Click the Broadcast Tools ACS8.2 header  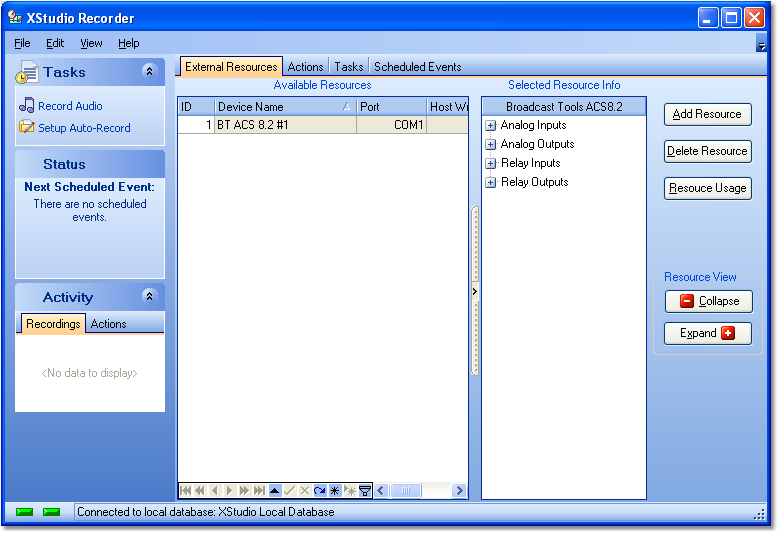pos(564,107)
